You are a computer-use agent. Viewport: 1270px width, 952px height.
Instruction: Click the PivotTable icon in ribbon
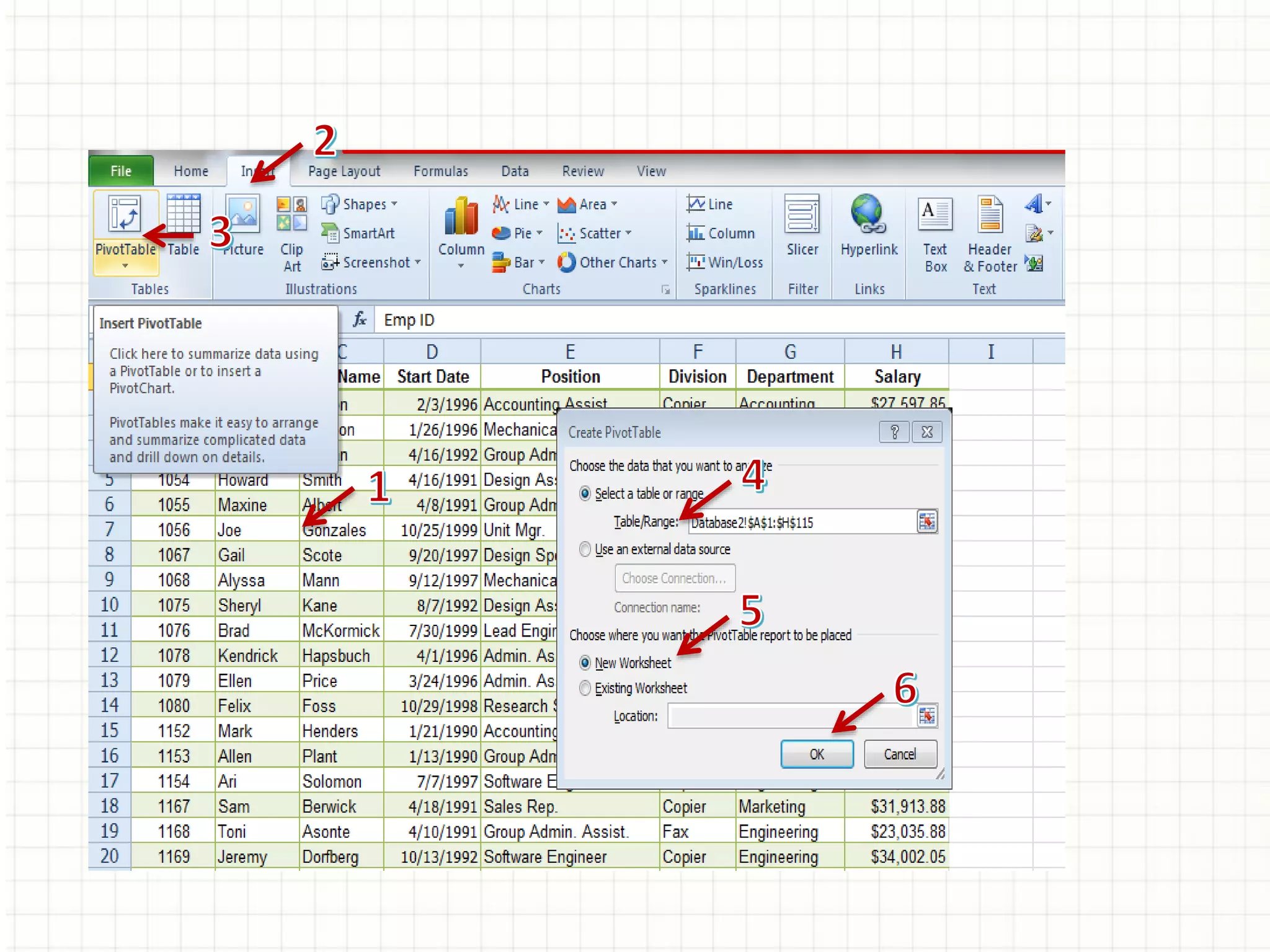tap(125, 214)
